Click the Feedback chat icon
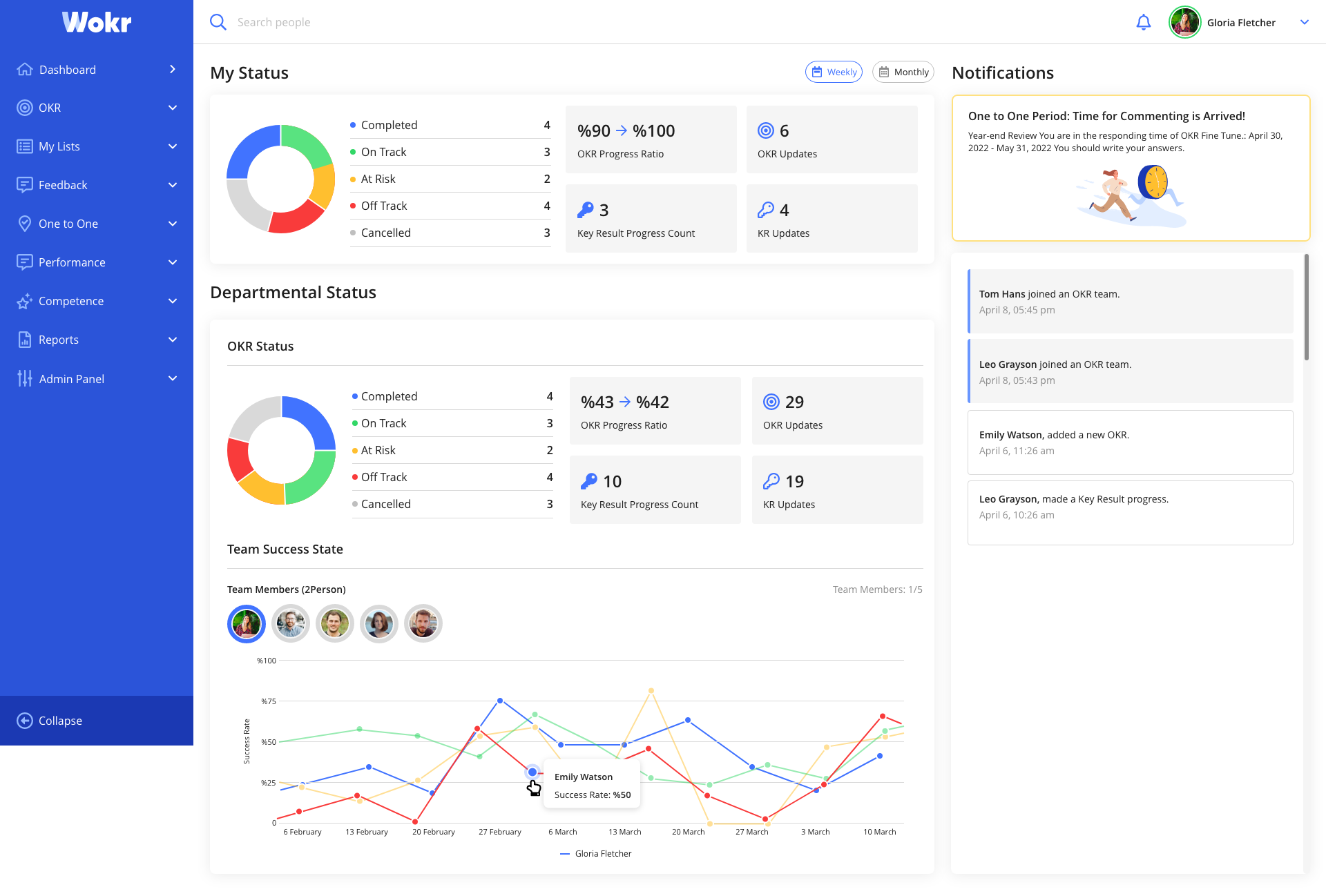This screenshot has height=896, width=1326. click(25, 185)
